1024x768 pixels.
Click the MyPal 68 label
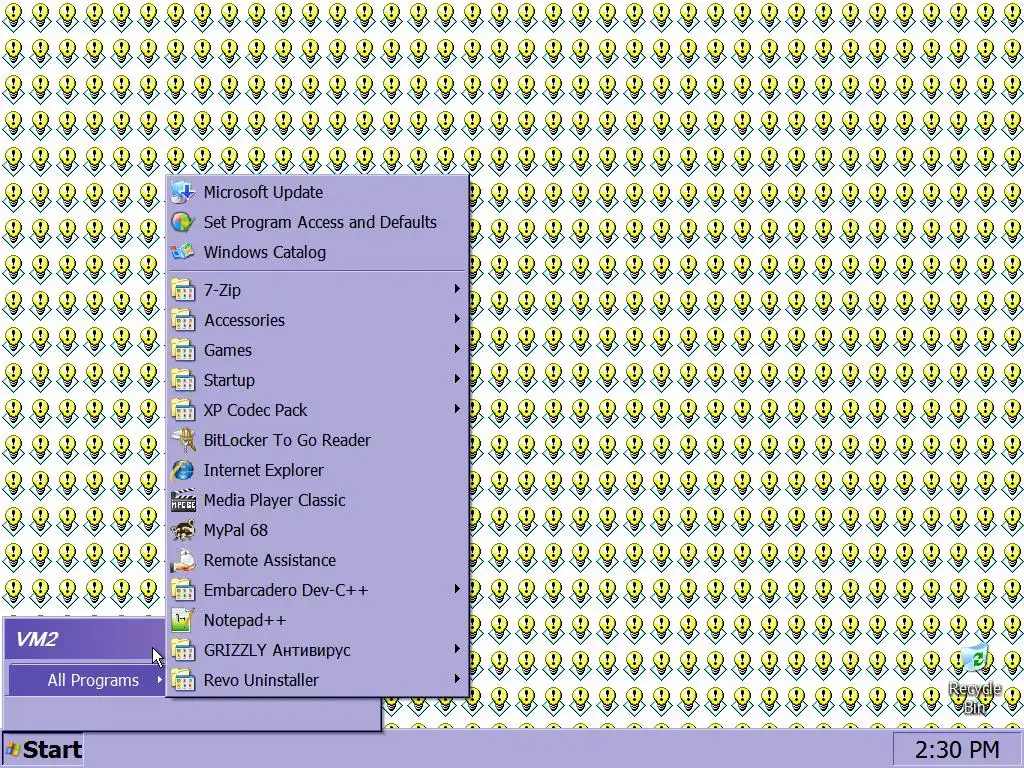pyautogui.click(x=236, y=530)
